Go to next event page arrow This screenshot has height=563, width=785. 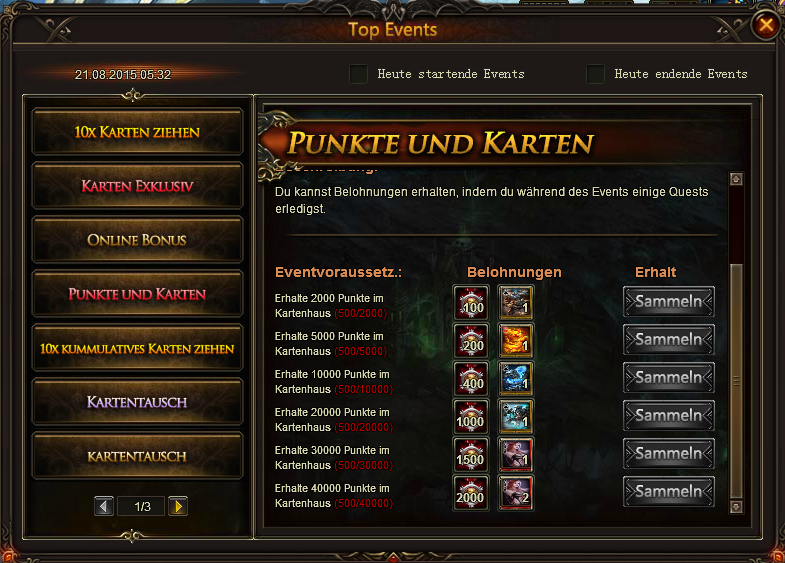click(x=178, y=506)
